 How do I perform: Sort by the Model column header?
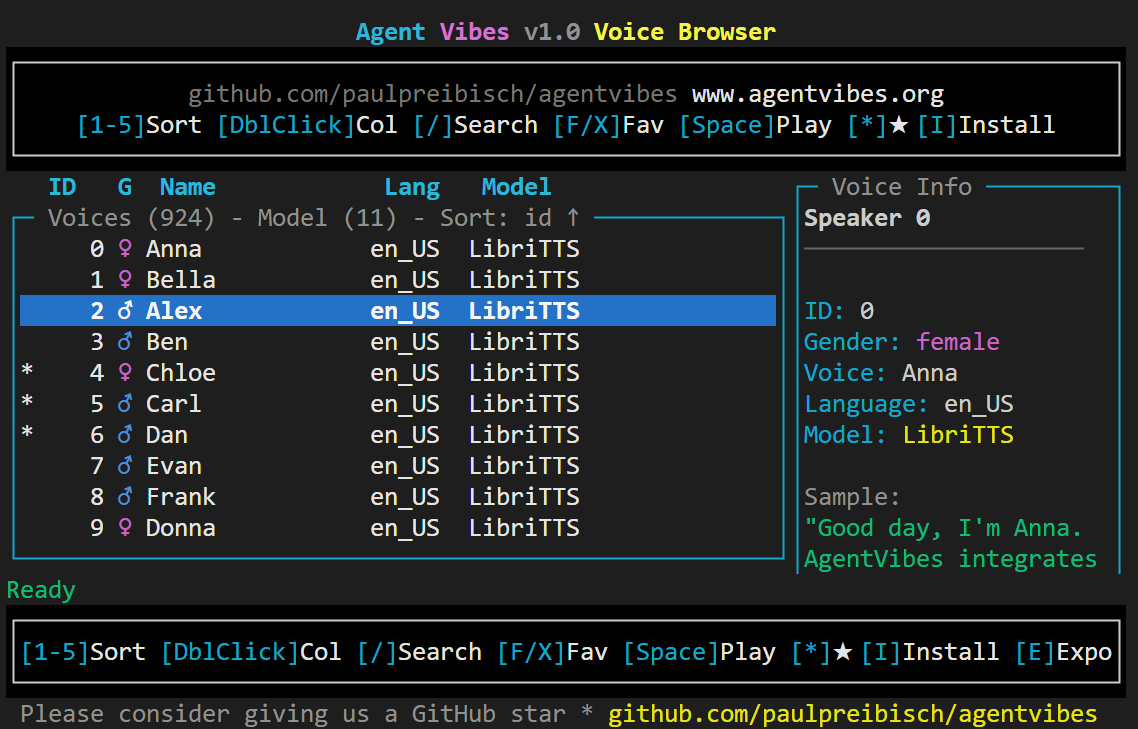[517, 187]
